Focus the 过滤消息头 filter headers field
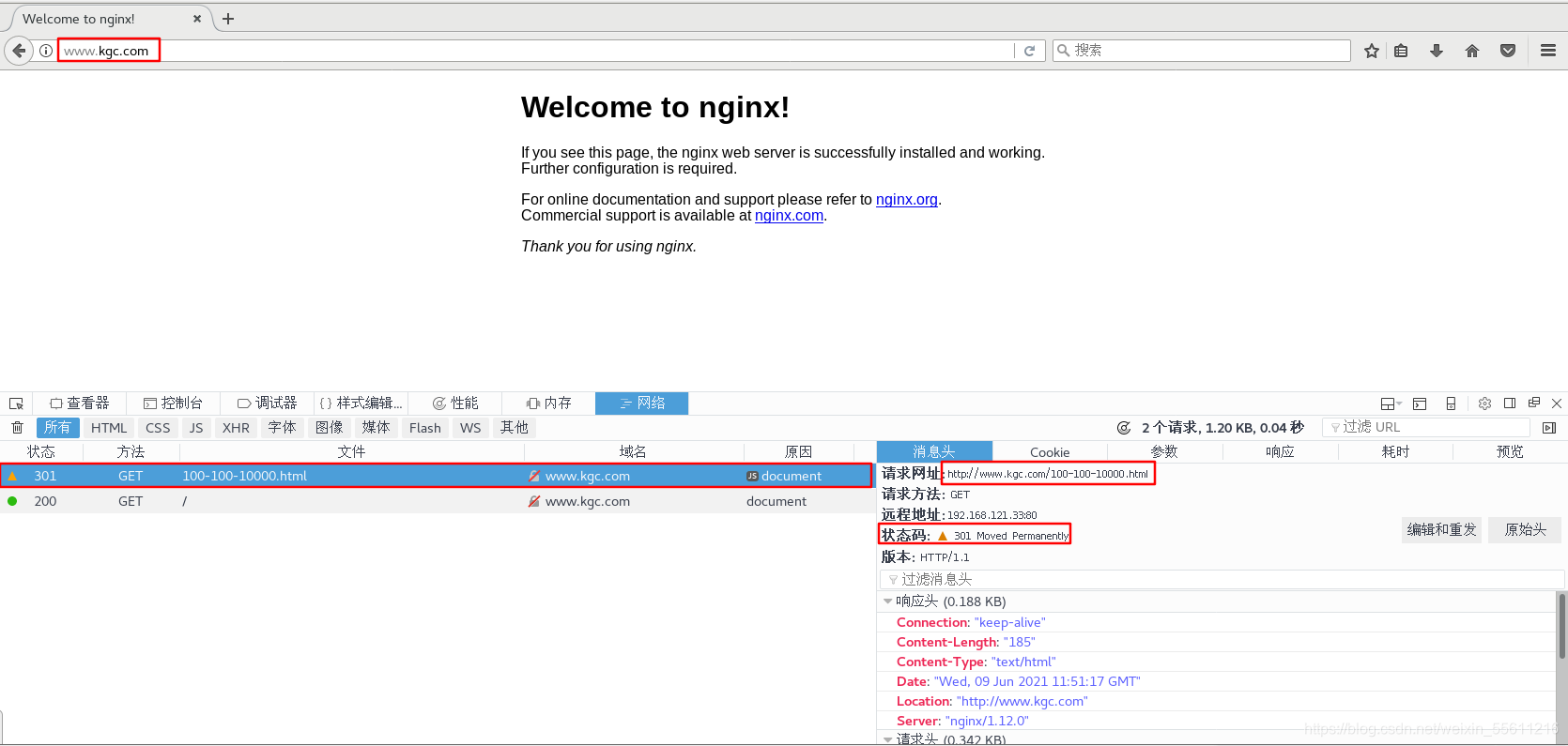Screen dimensions: 1568x746 (1222, 580)
